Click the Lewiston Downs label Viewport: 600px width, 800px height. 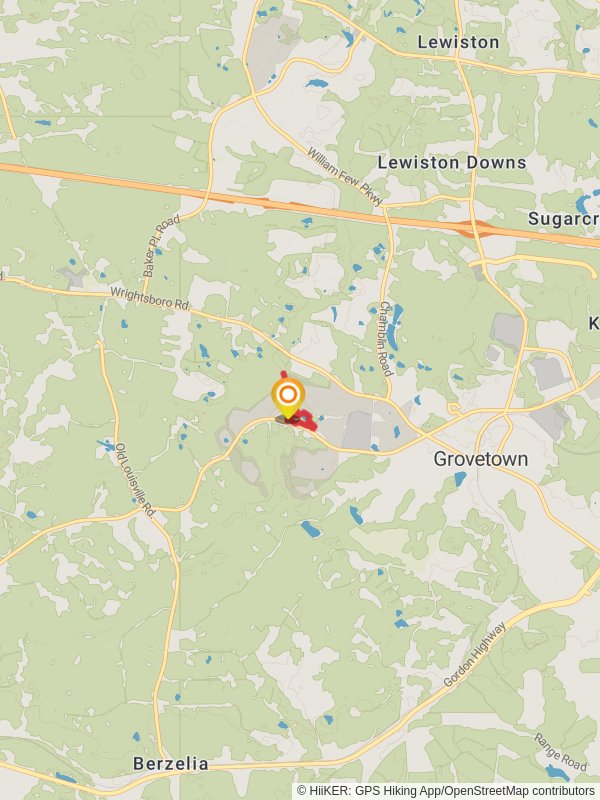[452, 163]
